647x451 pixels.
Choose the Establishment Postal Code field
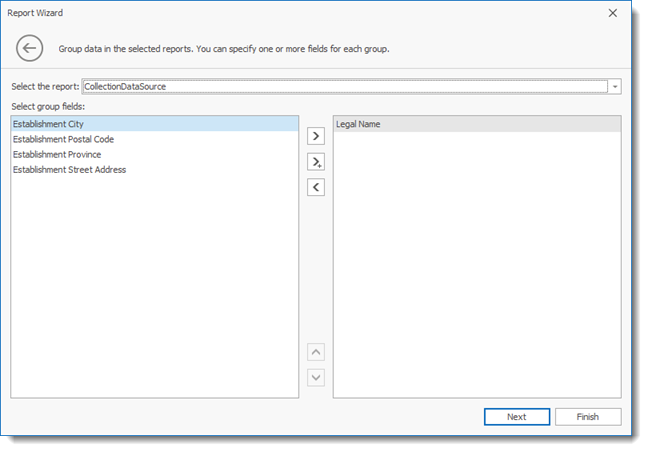tap(63, 140)
